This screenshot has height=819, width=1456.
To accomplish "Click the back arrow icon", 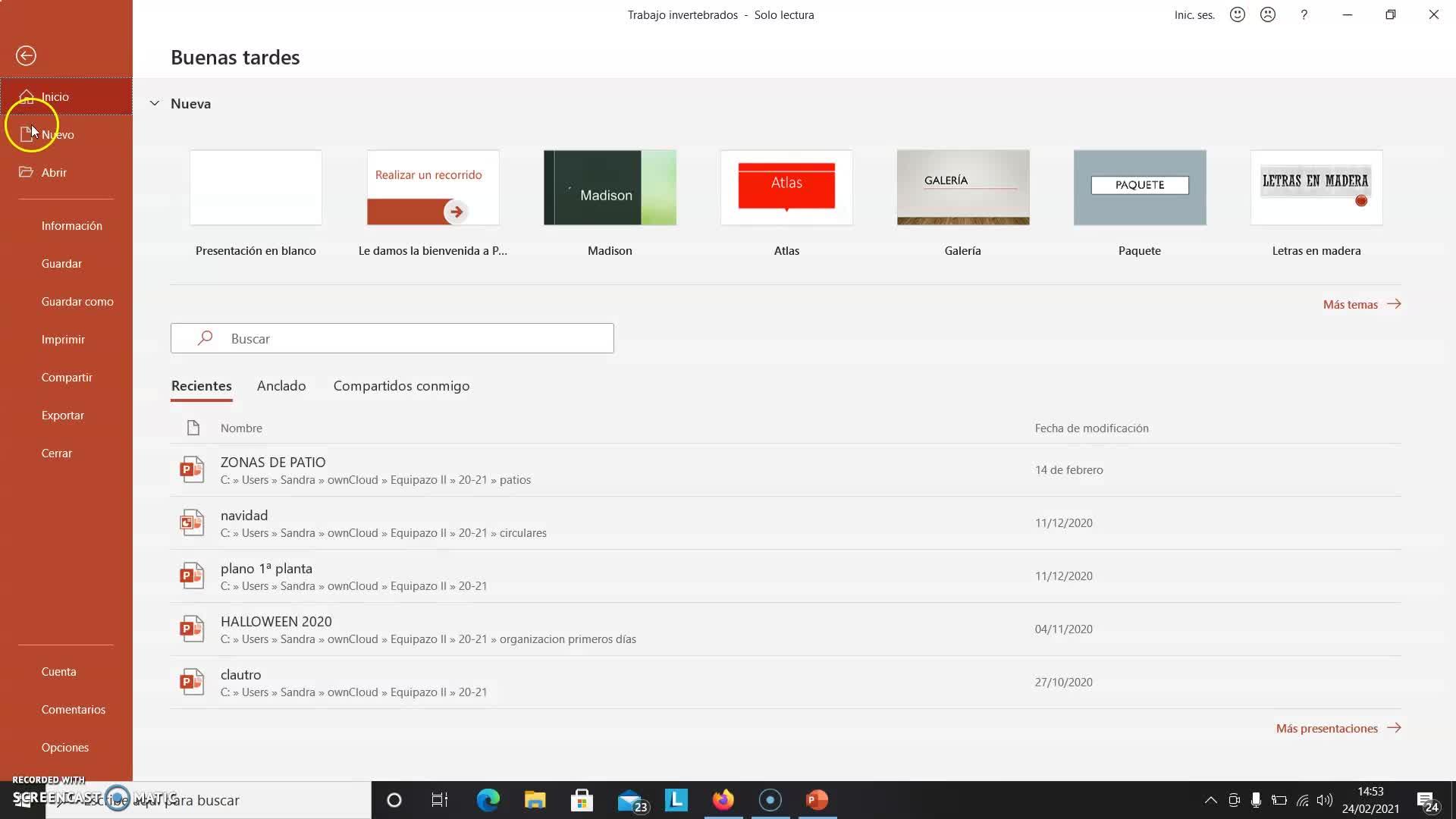I will pos(26,55).
